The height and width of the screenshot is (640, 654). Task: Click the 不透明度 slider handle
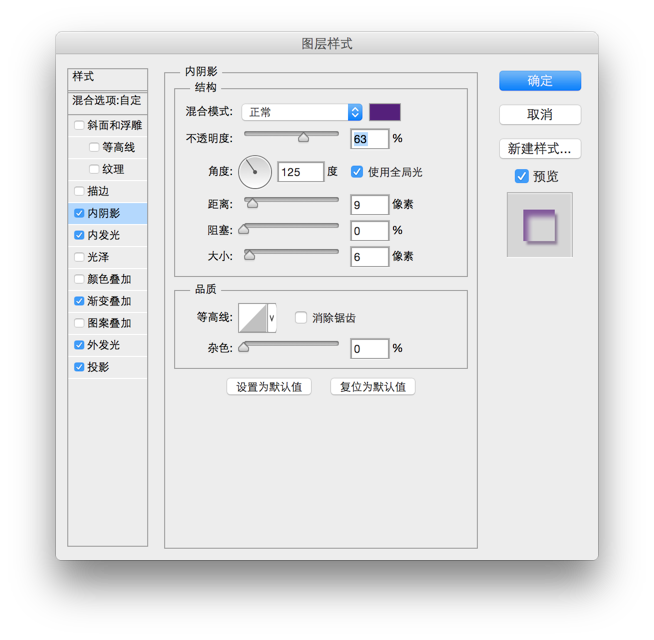[x=303, y=137]
